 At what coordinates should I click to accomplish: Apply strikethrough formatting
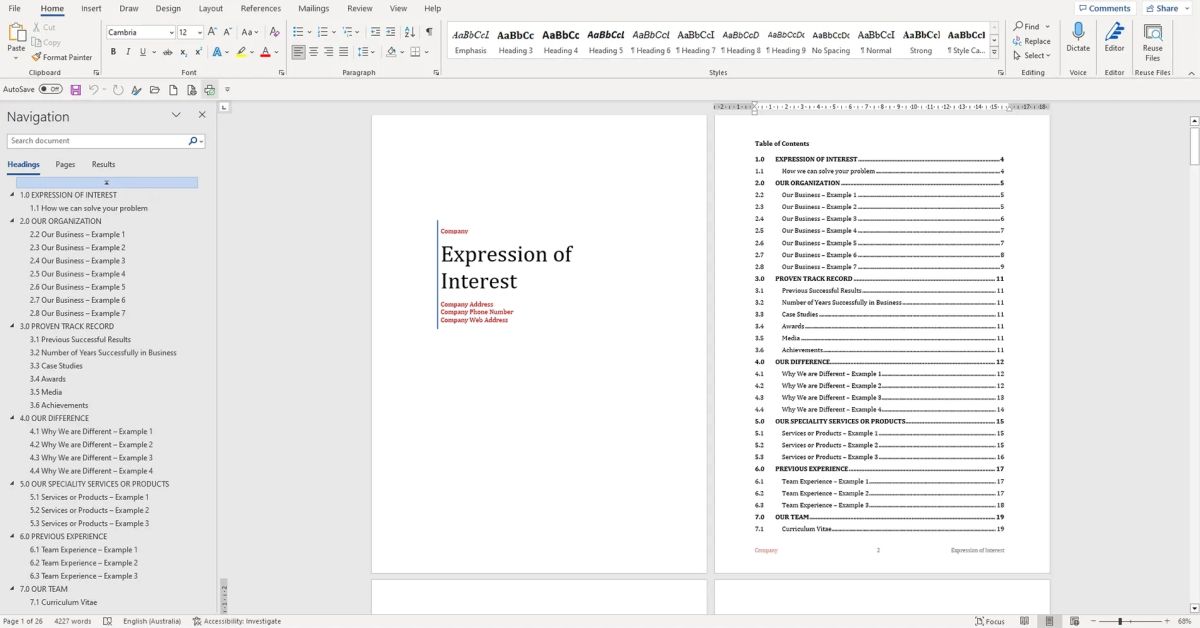[x=168, y=51]
